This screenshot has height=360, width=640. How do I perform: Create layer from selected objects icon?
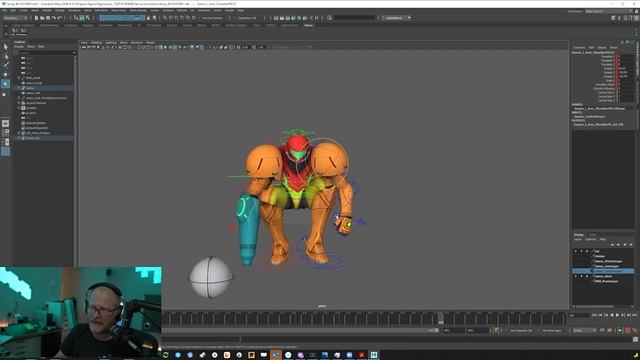click(631, 244)
